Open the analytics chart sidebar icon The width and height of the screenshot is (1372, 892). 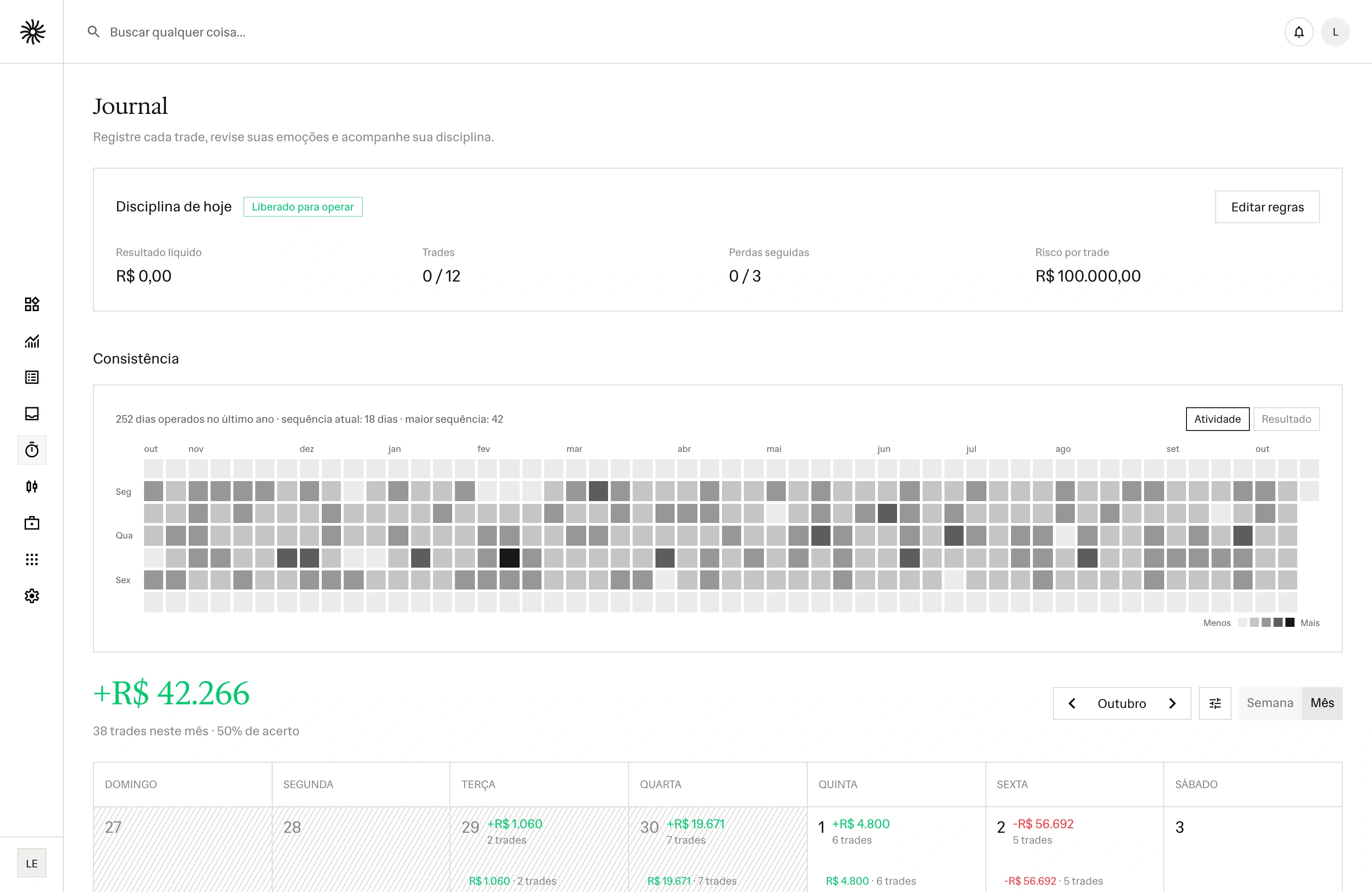[32, 341]
